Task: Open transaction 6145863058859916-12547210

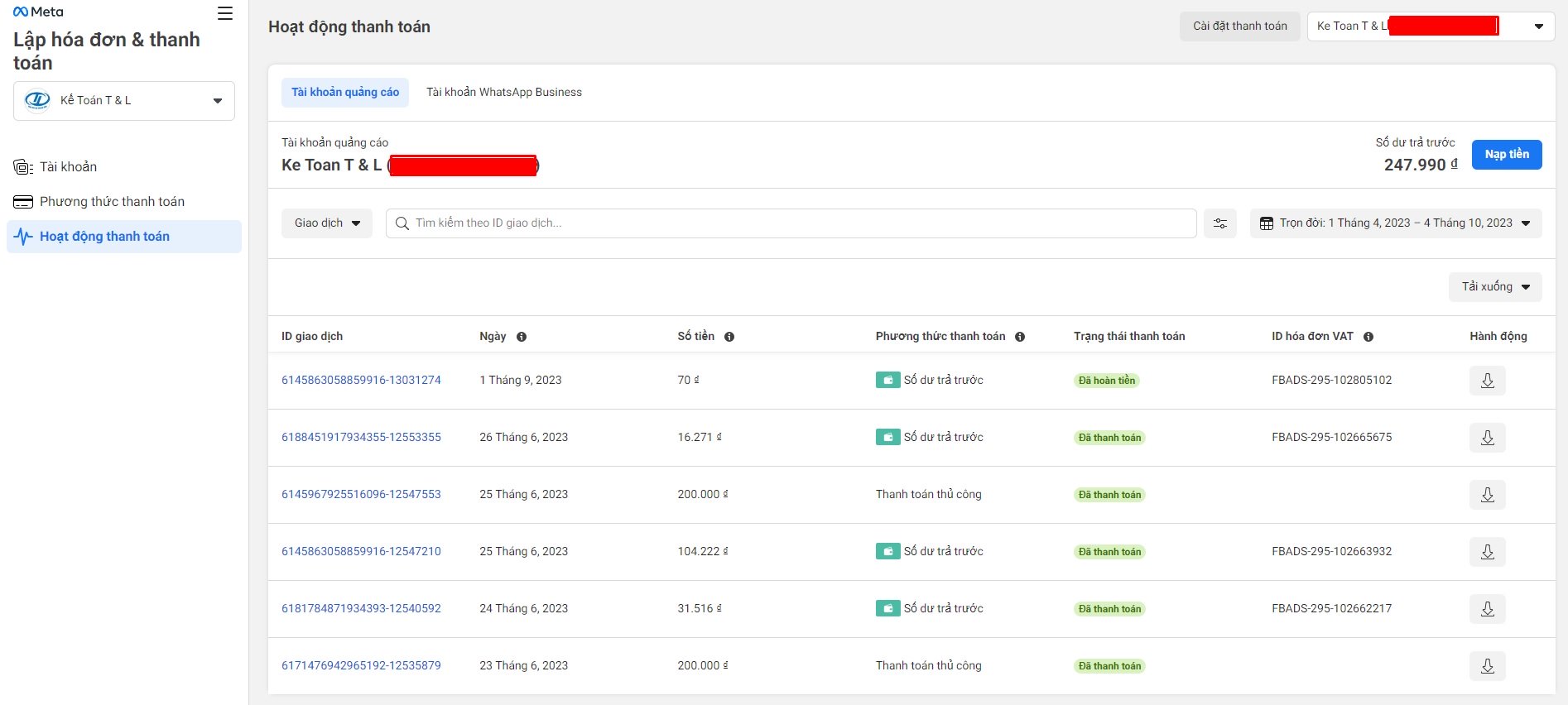Action: (361, 552)
